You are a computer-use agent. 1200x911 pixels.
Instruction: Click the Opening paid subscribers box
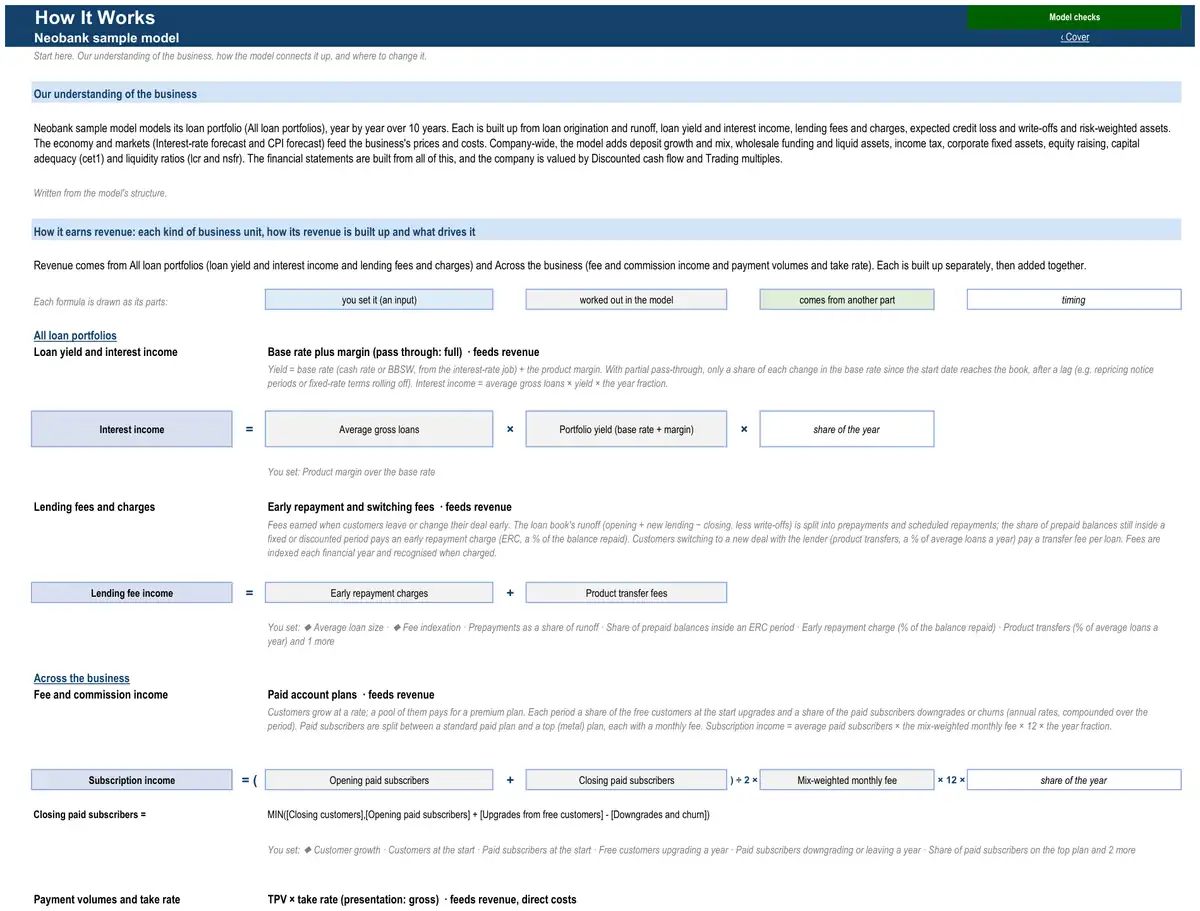pyautogui.click(x=379, y=780)
